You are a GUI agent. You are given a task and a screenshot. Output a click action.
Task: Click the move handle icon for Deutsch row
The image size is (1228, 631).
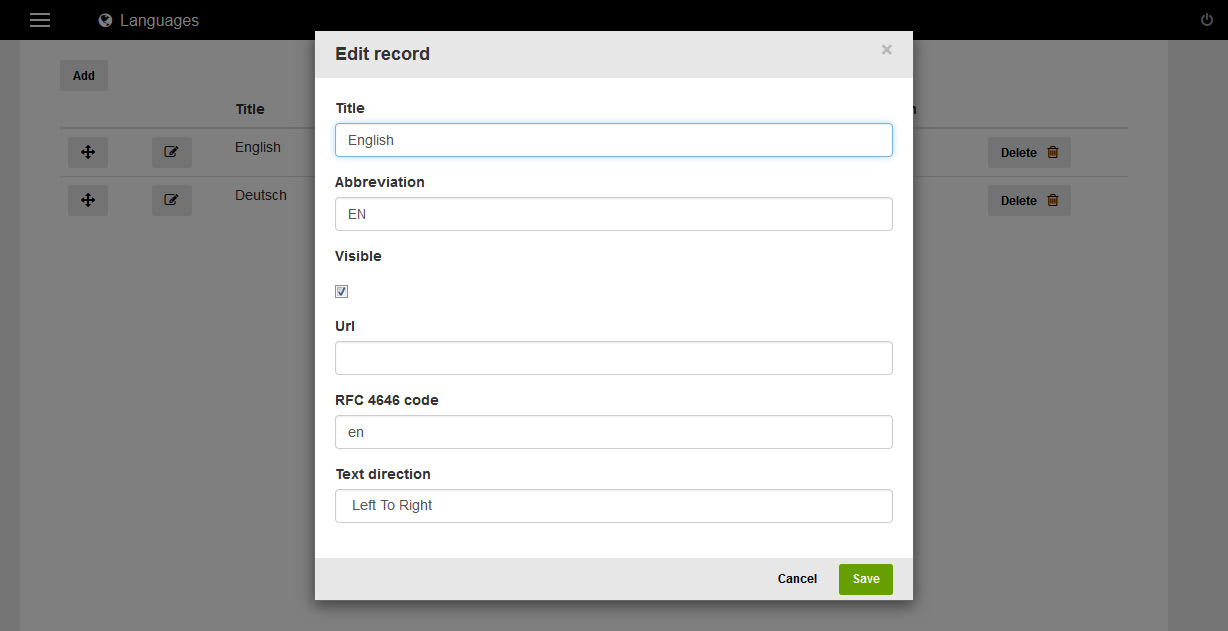click(x=88, y=200)
